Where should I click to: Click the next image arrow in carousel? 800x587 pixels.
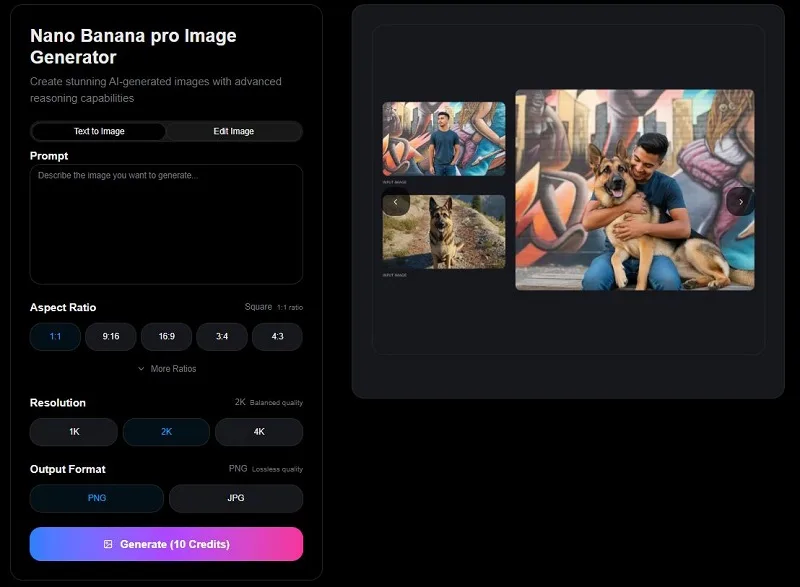(x=740, y=202)
